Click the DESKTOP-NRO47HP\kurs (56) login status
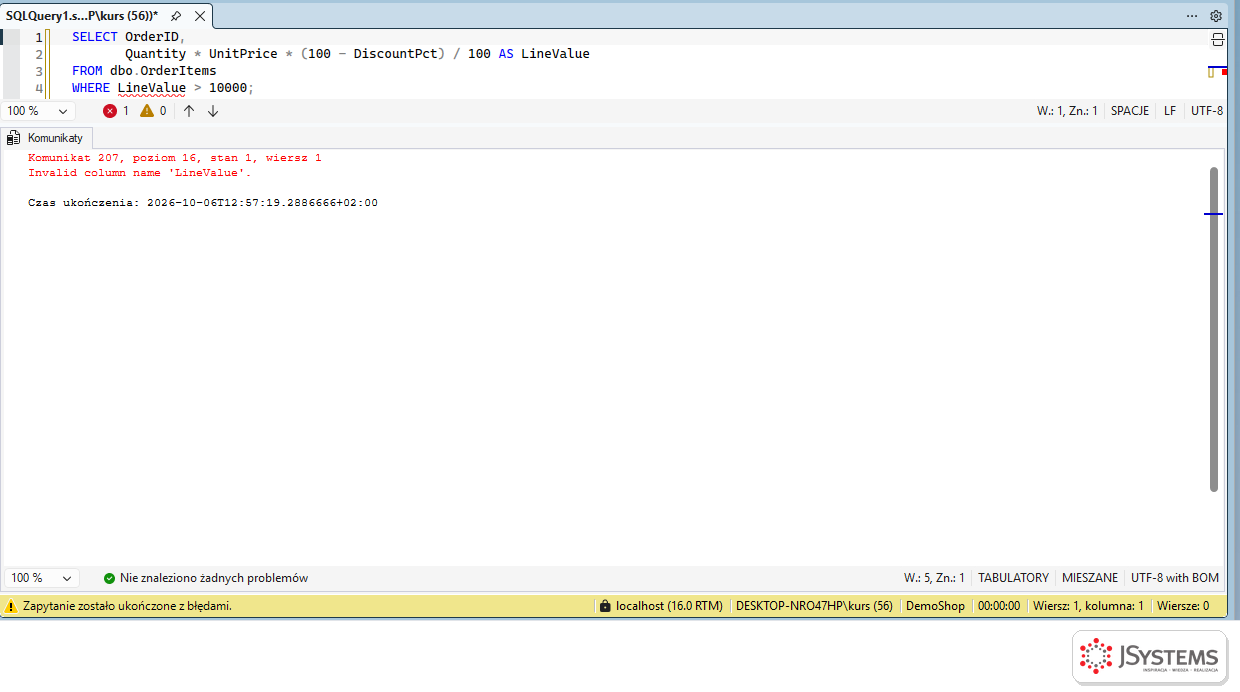Image resolution: width=1240 pixels, height=692 pixels. click(814, 606)
